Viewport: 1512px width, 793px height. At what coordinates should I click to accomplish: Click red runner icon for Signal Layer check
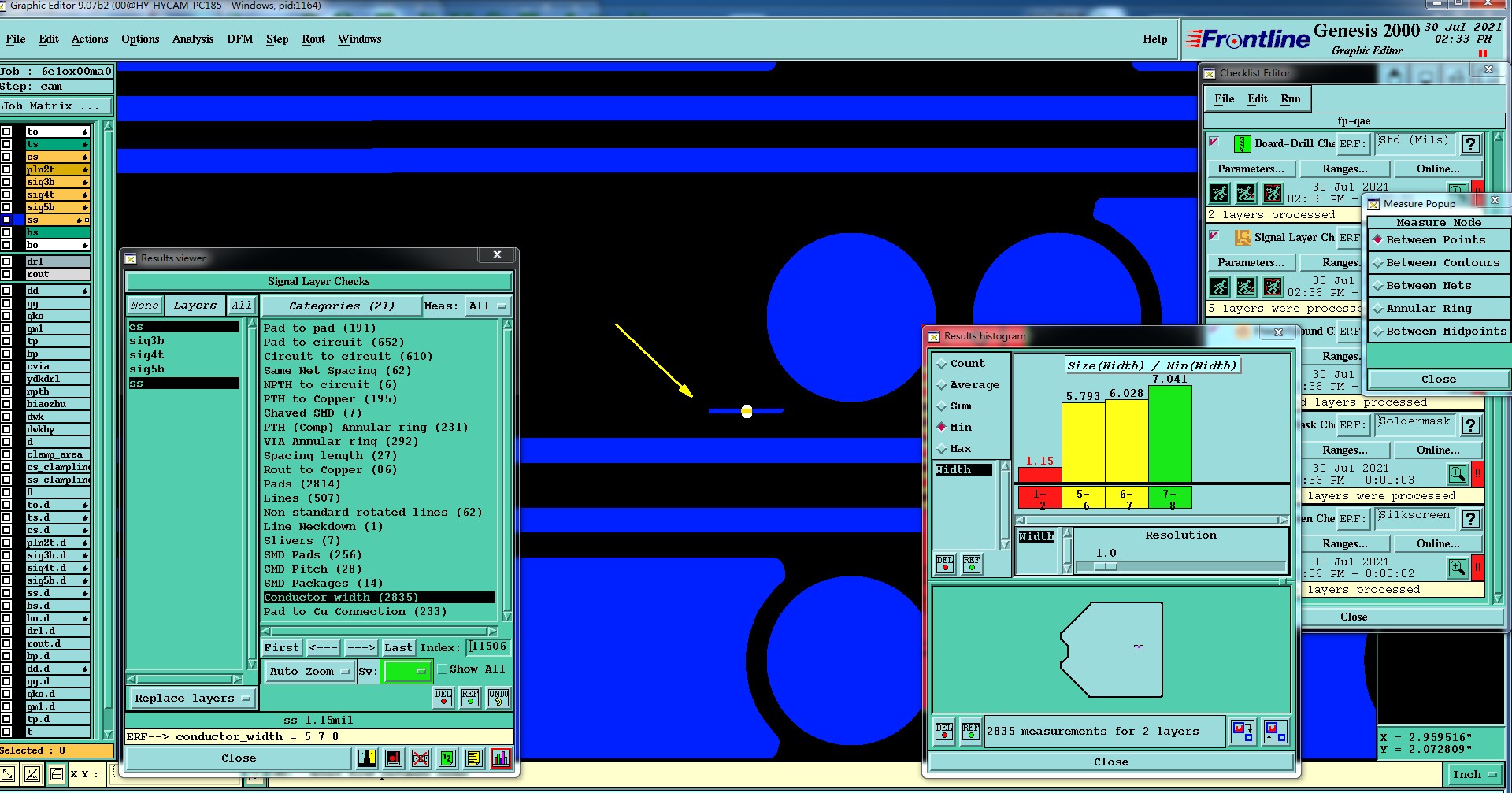[x=1273, y=286]
